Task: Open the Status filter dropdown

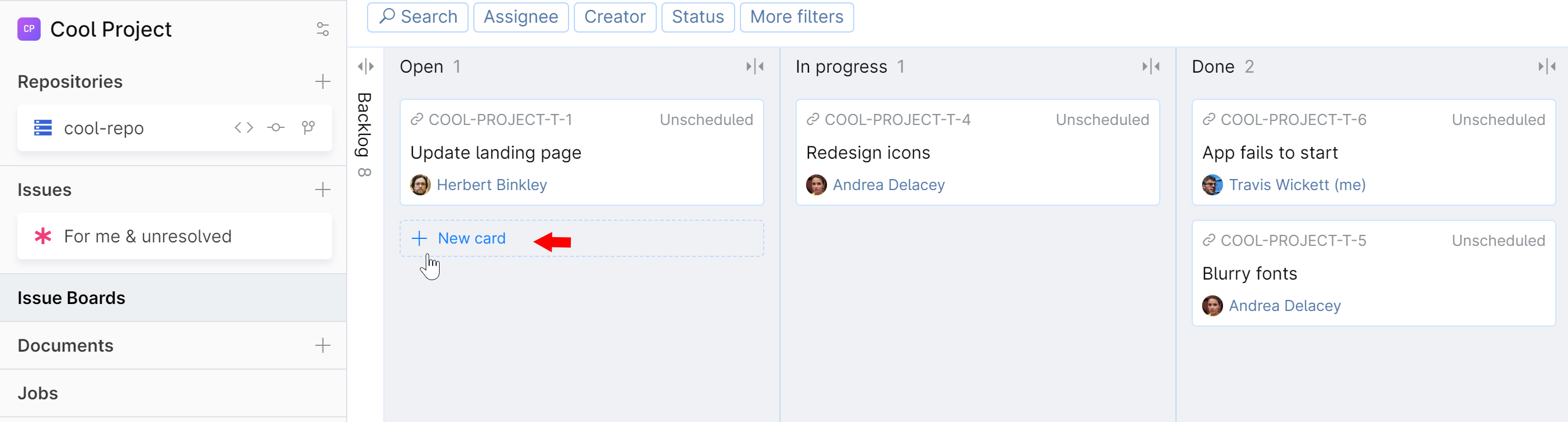Action: click(x=697, y=17)
